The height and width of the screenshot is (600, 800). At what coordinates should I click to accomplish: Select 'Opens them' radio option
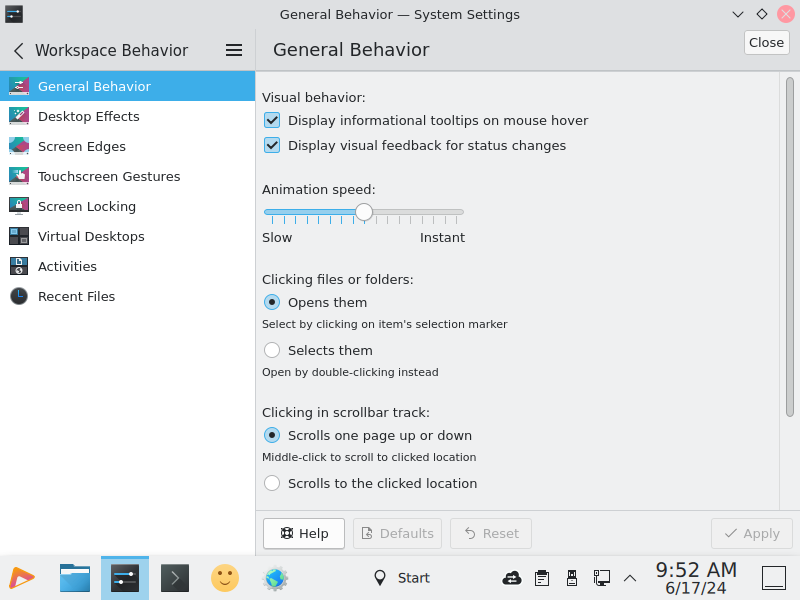coord(272,303)
